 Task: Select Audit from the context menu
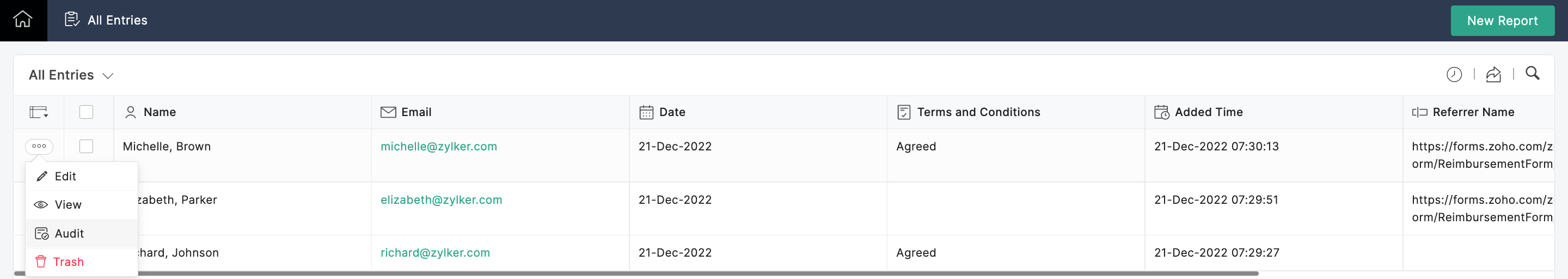(x=69, y=233)
